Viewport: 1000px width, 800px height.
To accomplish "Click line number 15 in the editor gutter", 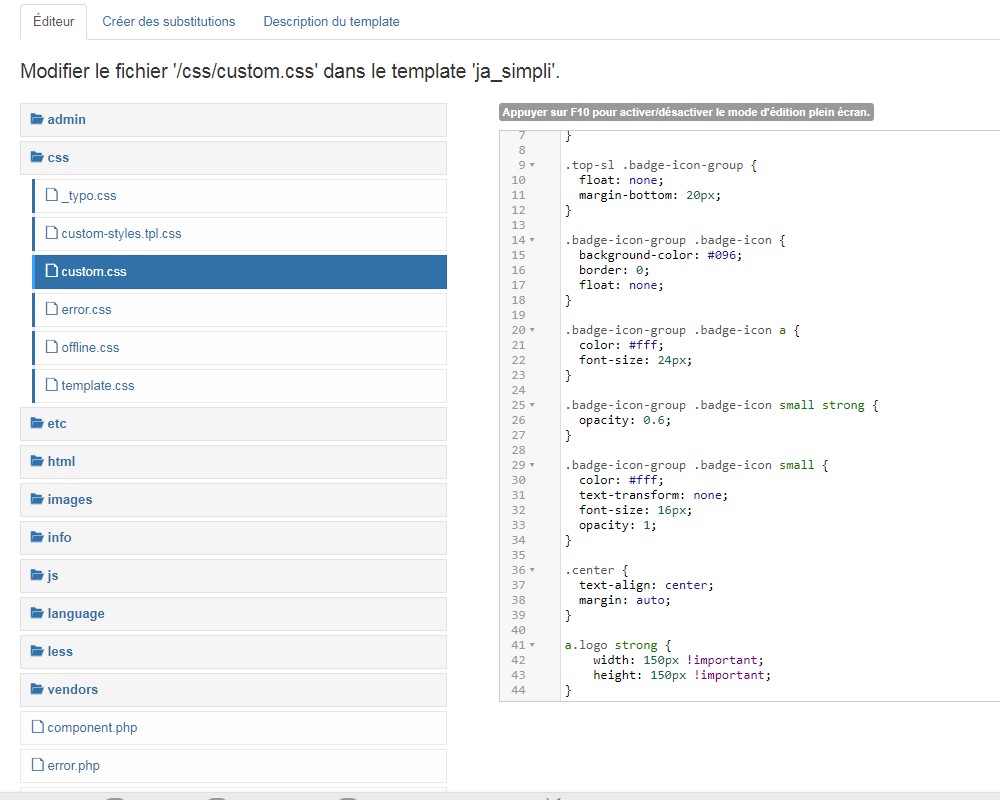I will pos(523,255).
